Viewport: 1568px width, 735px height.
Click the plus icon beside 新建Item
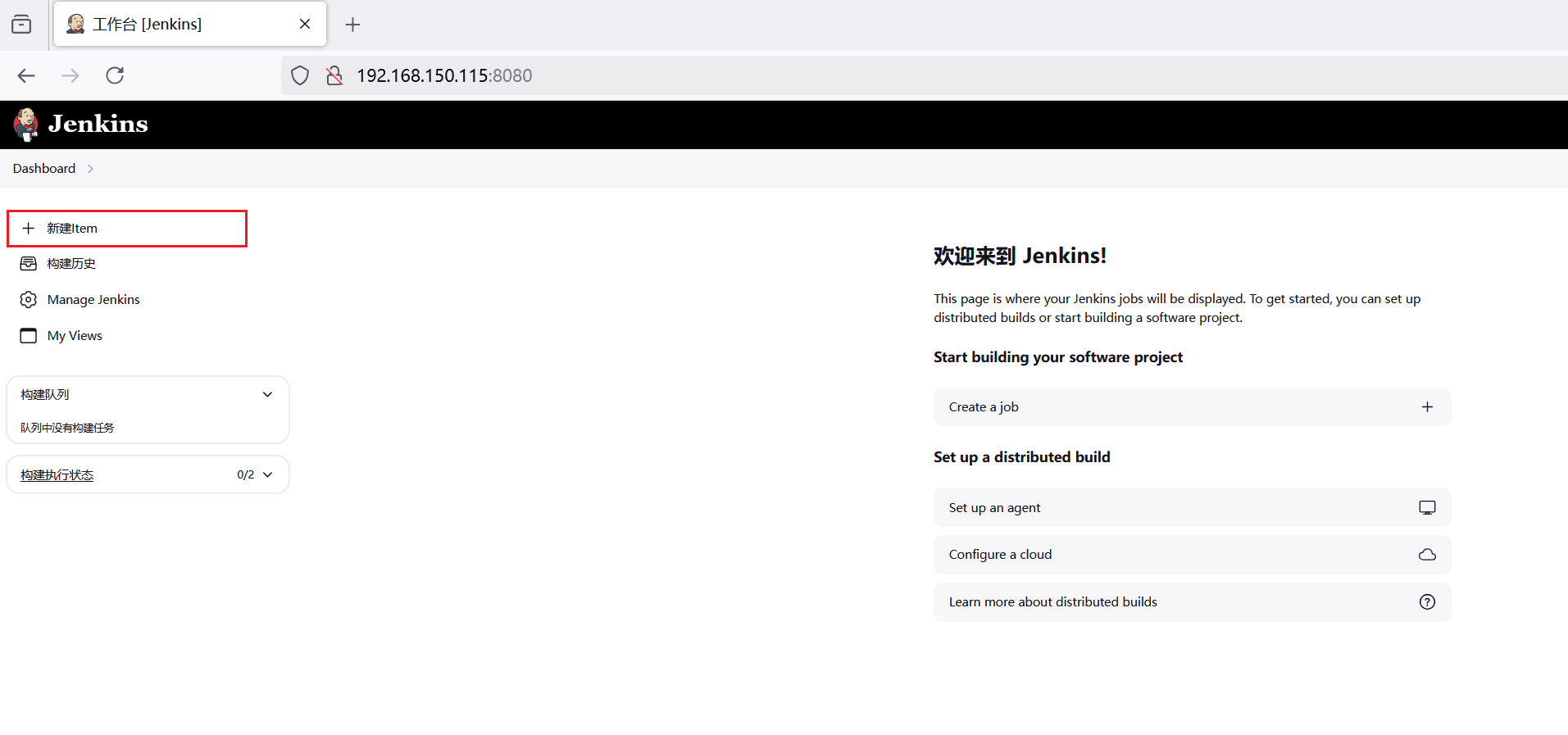click(29, 228)
